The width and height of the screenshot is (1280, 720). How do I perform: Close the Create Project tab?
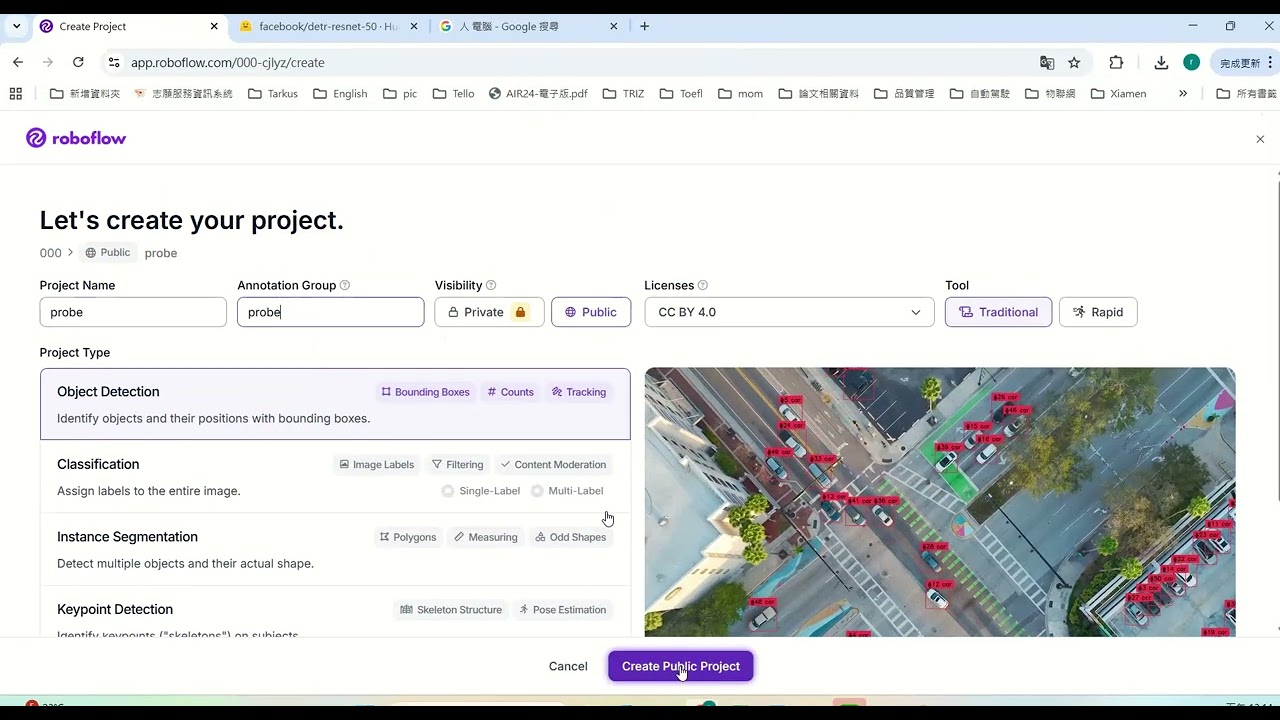click(215, 26)
